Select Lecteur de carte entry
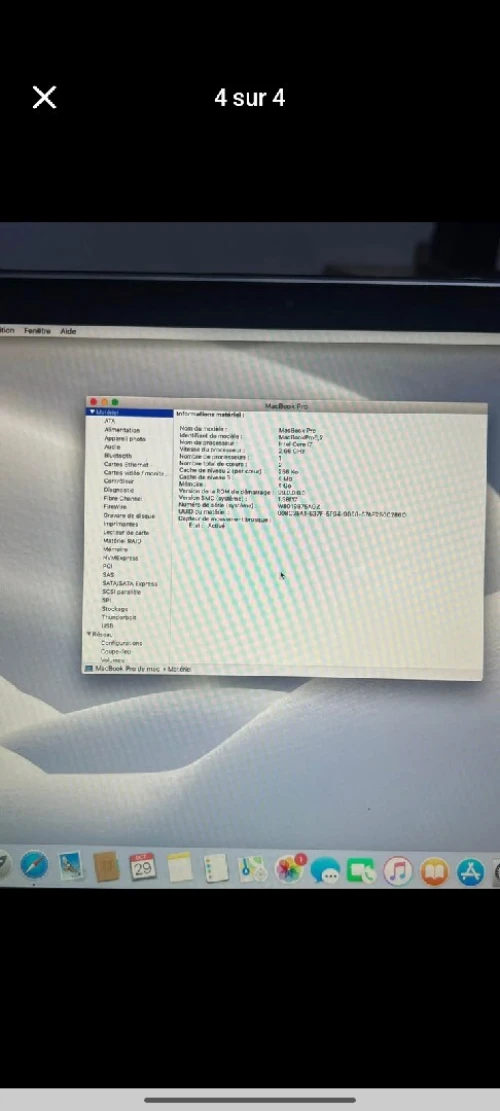 click(x=126, y=533)
